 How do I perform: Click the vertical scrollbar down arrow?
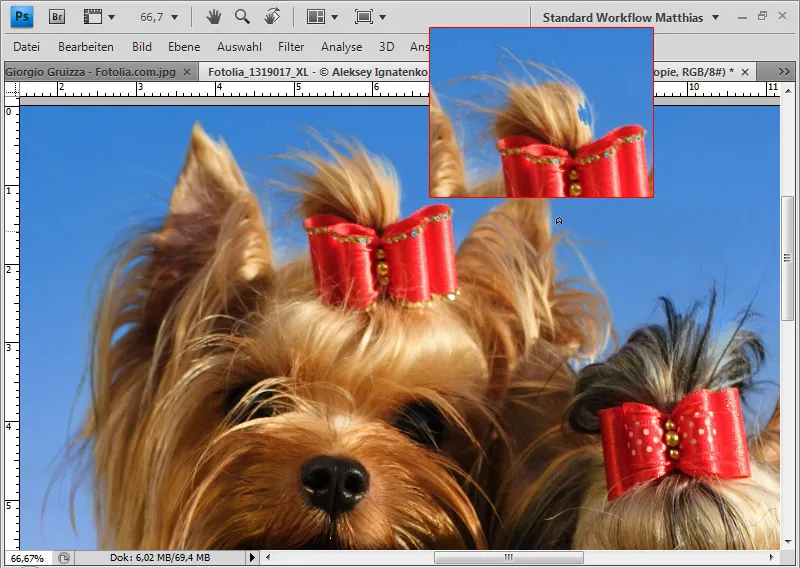(789, 542)
